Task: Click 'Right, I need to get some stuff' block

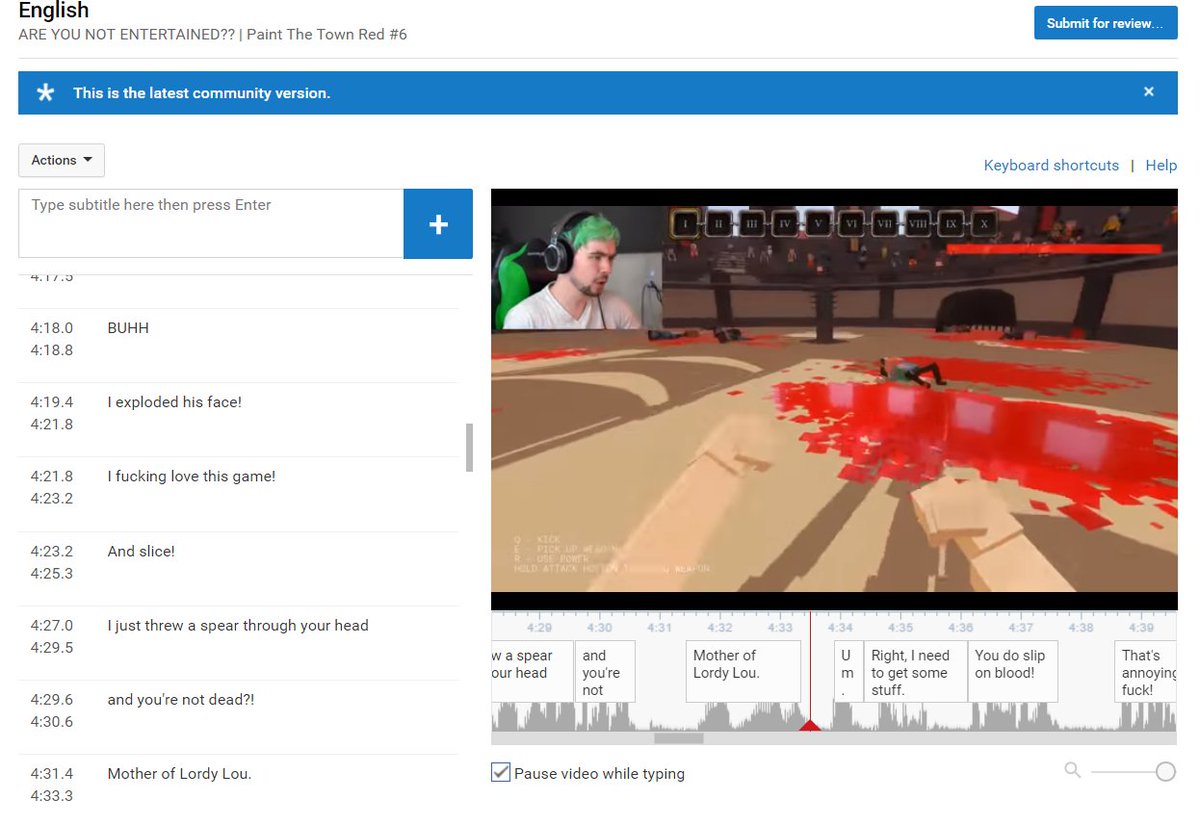Action: click(915, 671)
